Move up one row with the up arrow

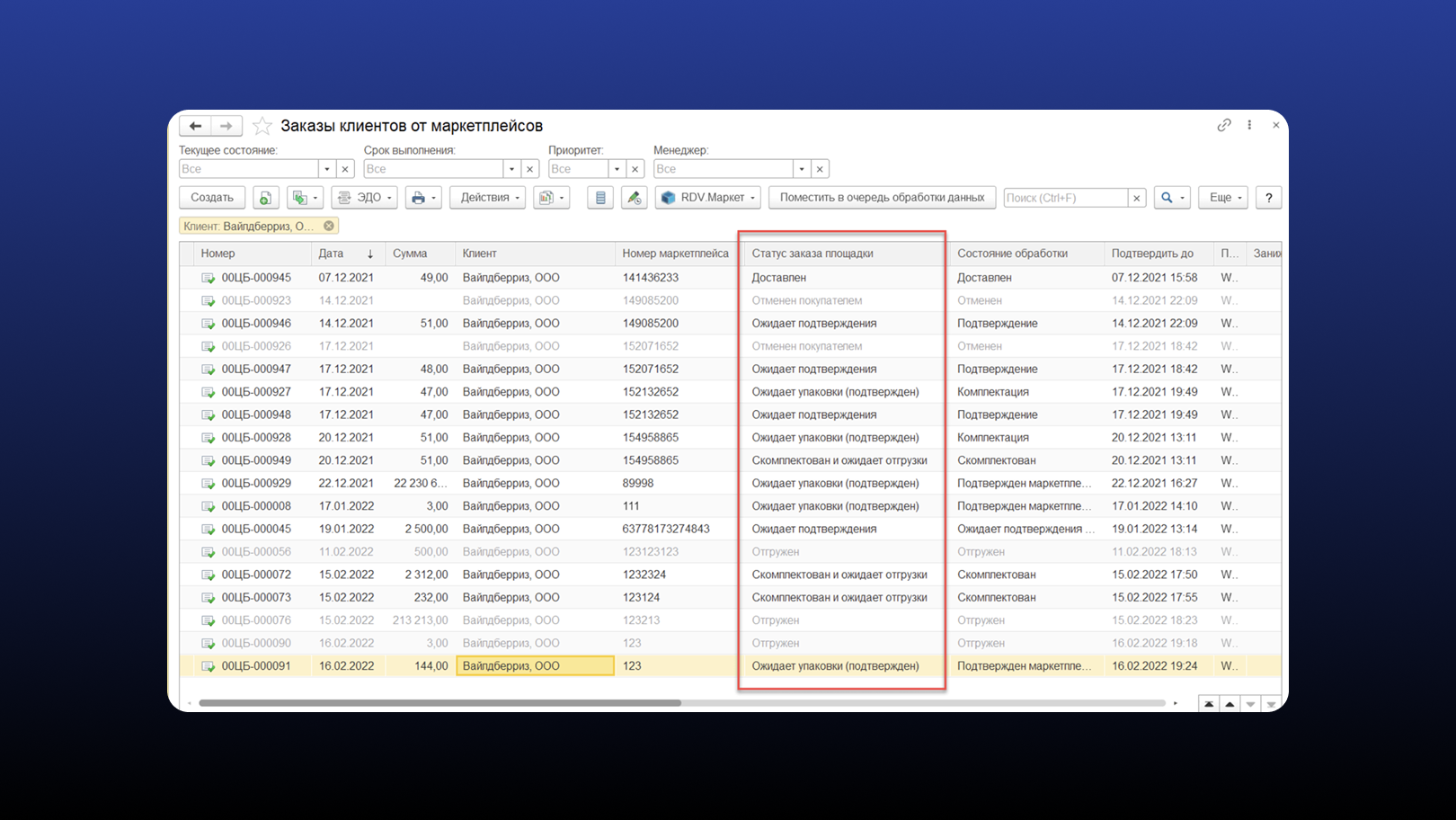[x=1230, y=704]
